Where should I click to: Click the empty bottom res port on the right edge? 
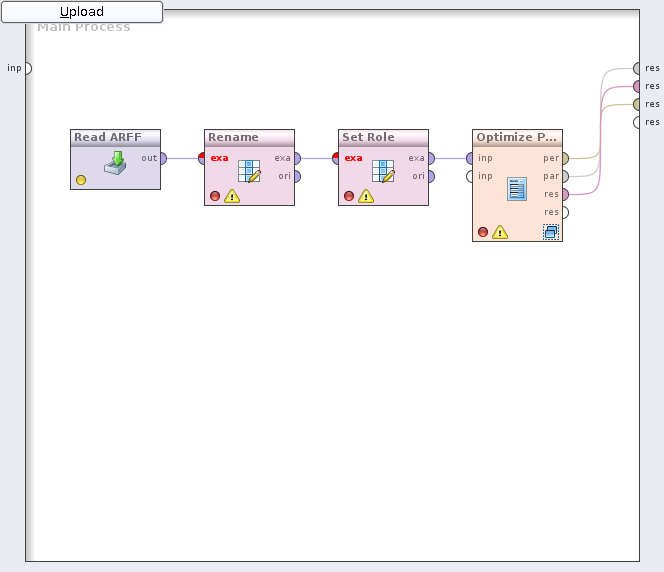click(x=636, y=122)
